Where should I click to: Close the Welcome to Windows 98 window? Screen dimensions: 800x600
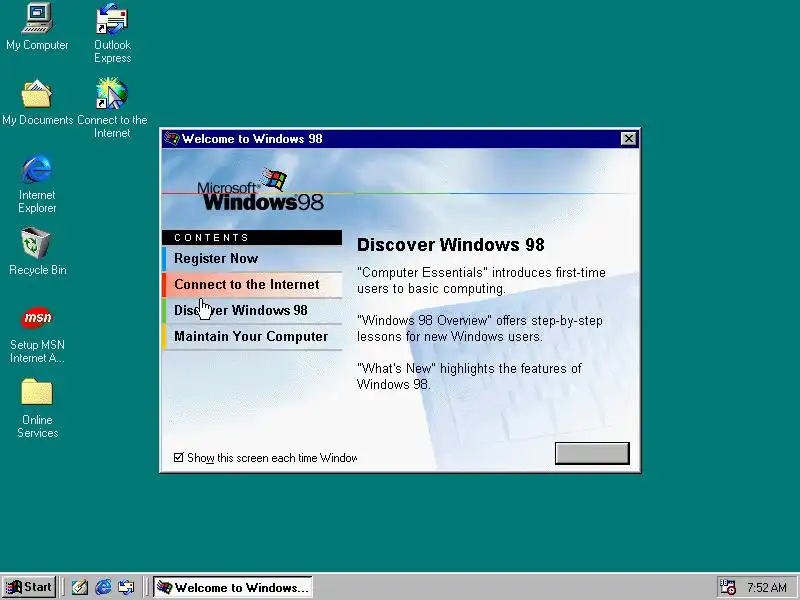tap(629, 139)
